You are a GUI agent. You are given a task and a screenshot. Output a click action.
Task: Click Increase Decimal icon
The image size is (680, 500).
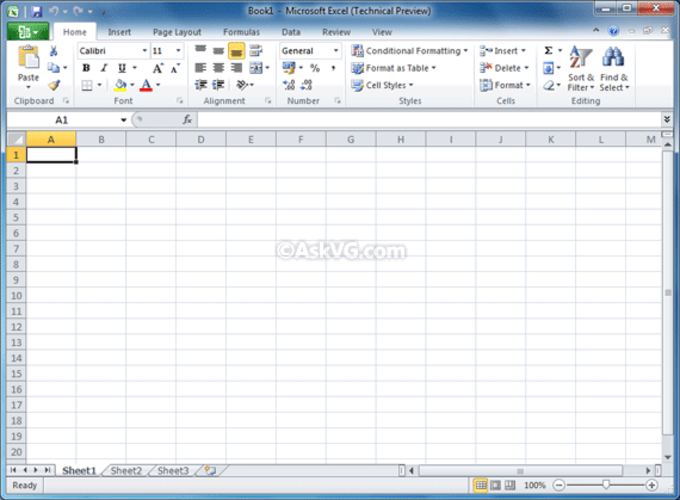pyautogui.click(x=289, y=85)
